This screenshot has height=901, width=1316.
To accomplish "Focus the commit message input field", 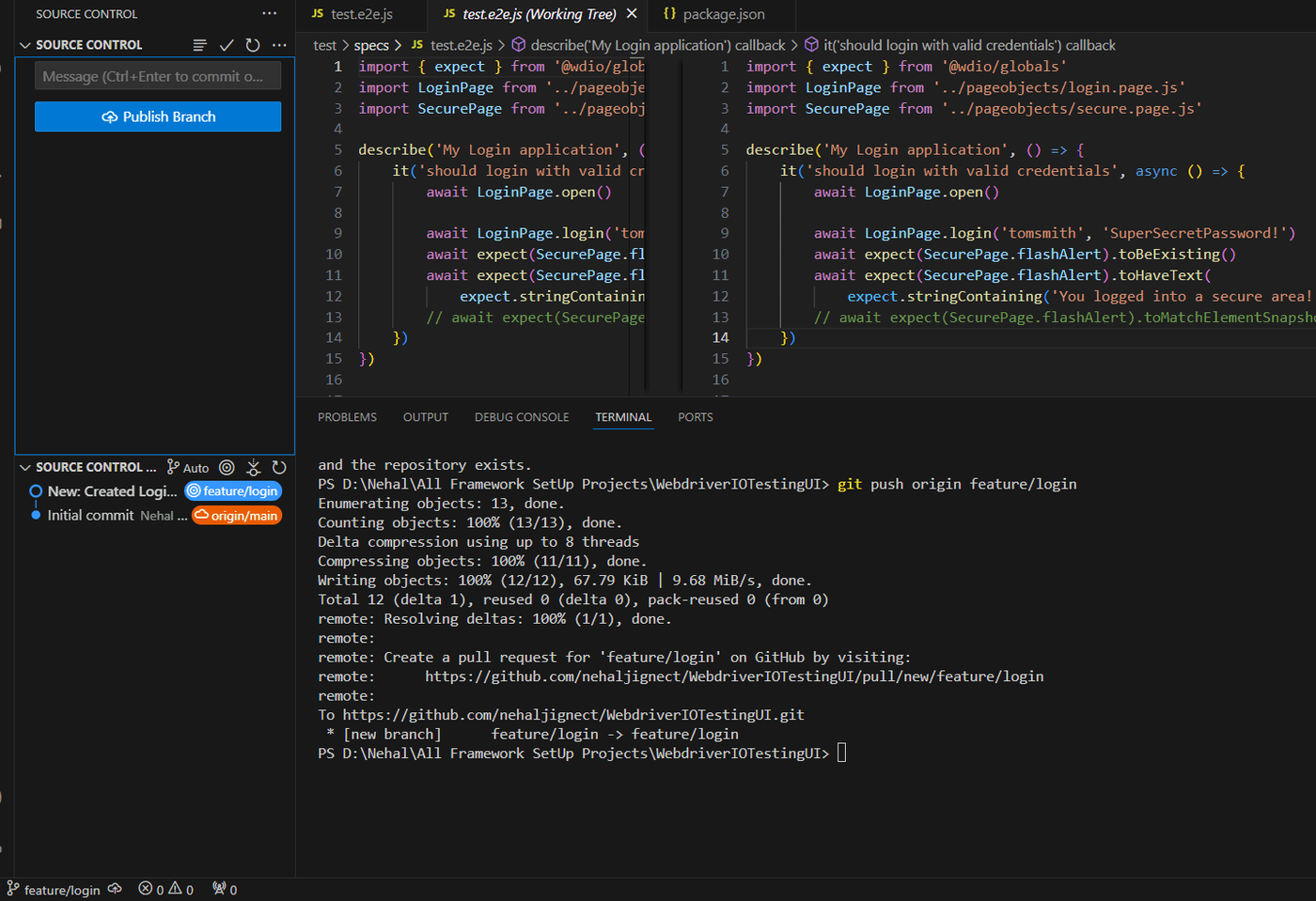I will pos(158,76).
